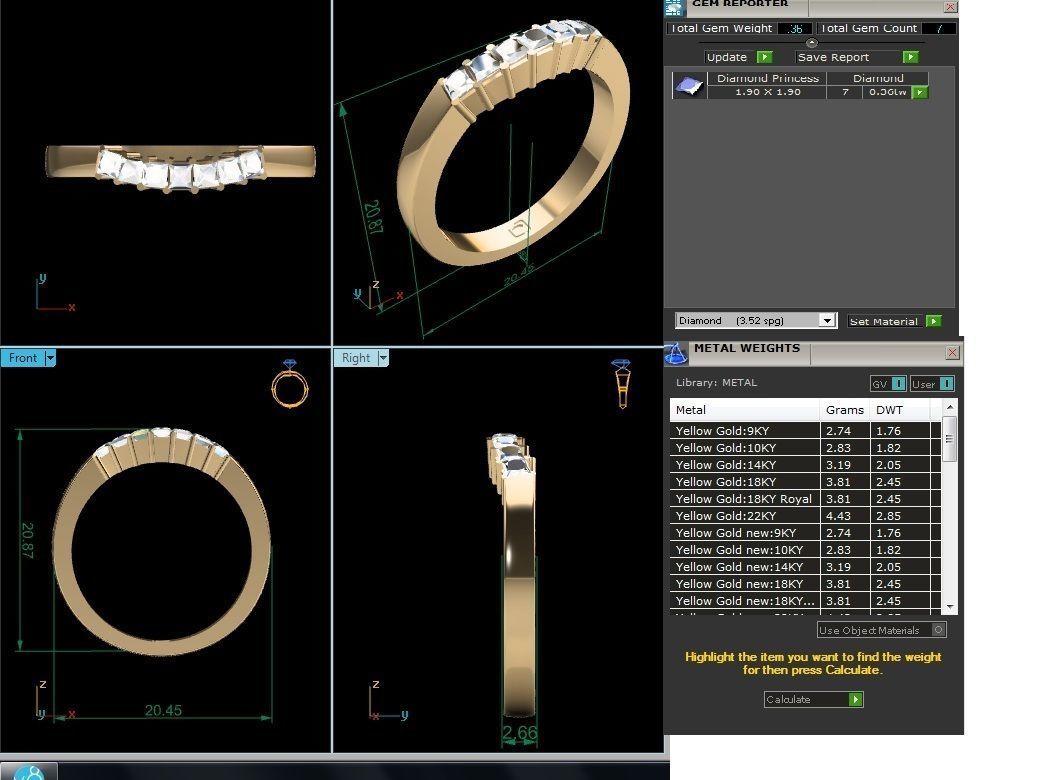Open the Right viewport dropdown arrow
The image size is (1064, 780).
click(383, 358)
